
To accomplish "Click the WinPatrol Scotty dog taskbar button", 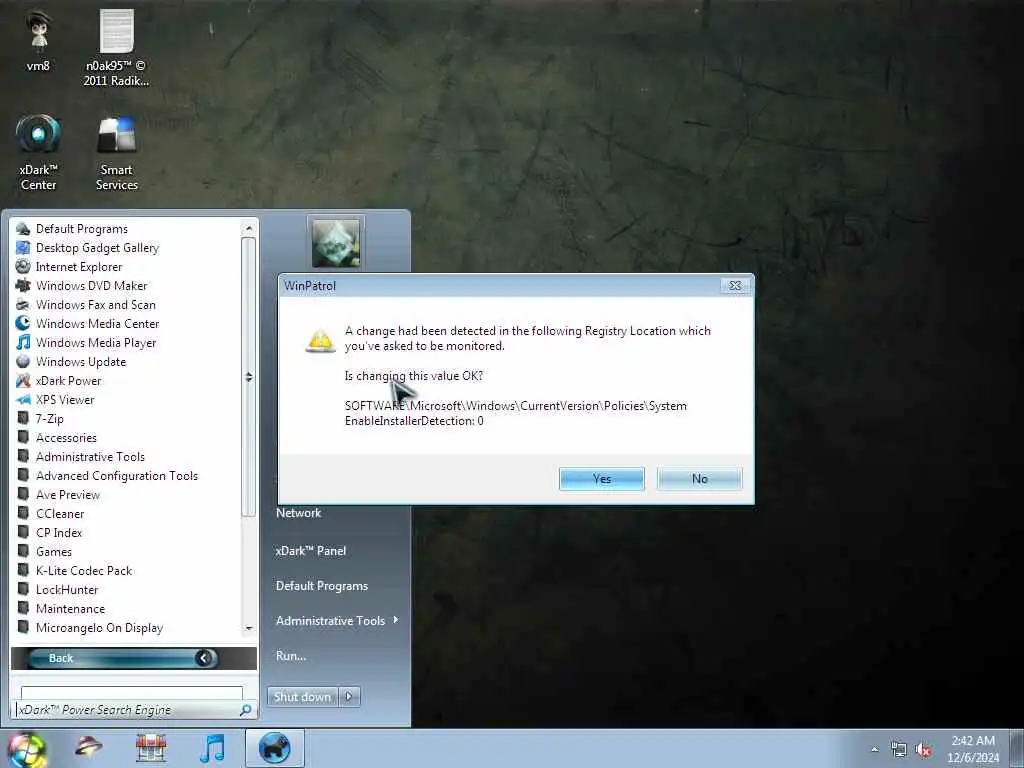I will pos(274,748).
